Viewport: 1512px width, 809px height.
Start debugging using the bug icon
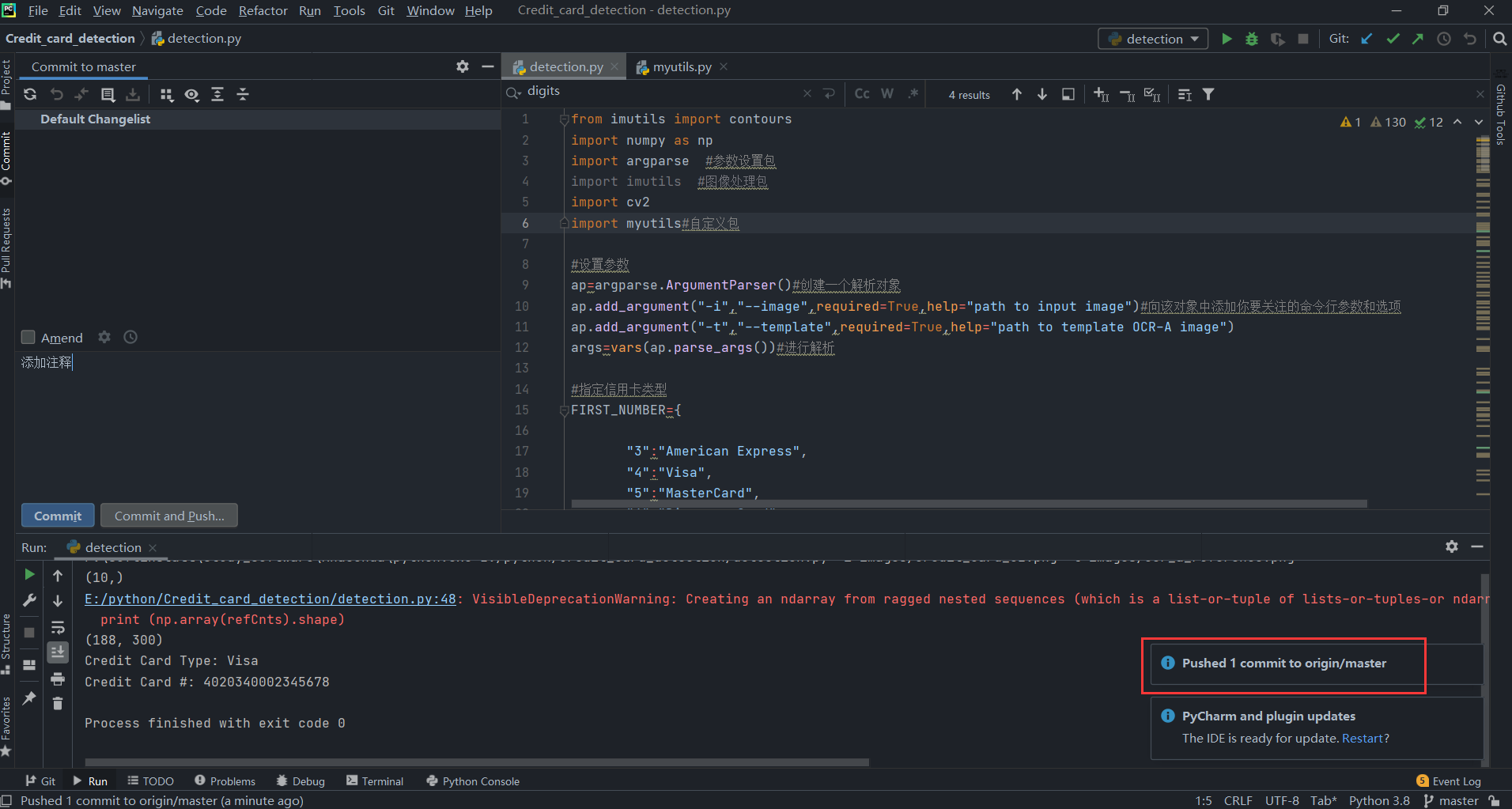coord(1252,38)
